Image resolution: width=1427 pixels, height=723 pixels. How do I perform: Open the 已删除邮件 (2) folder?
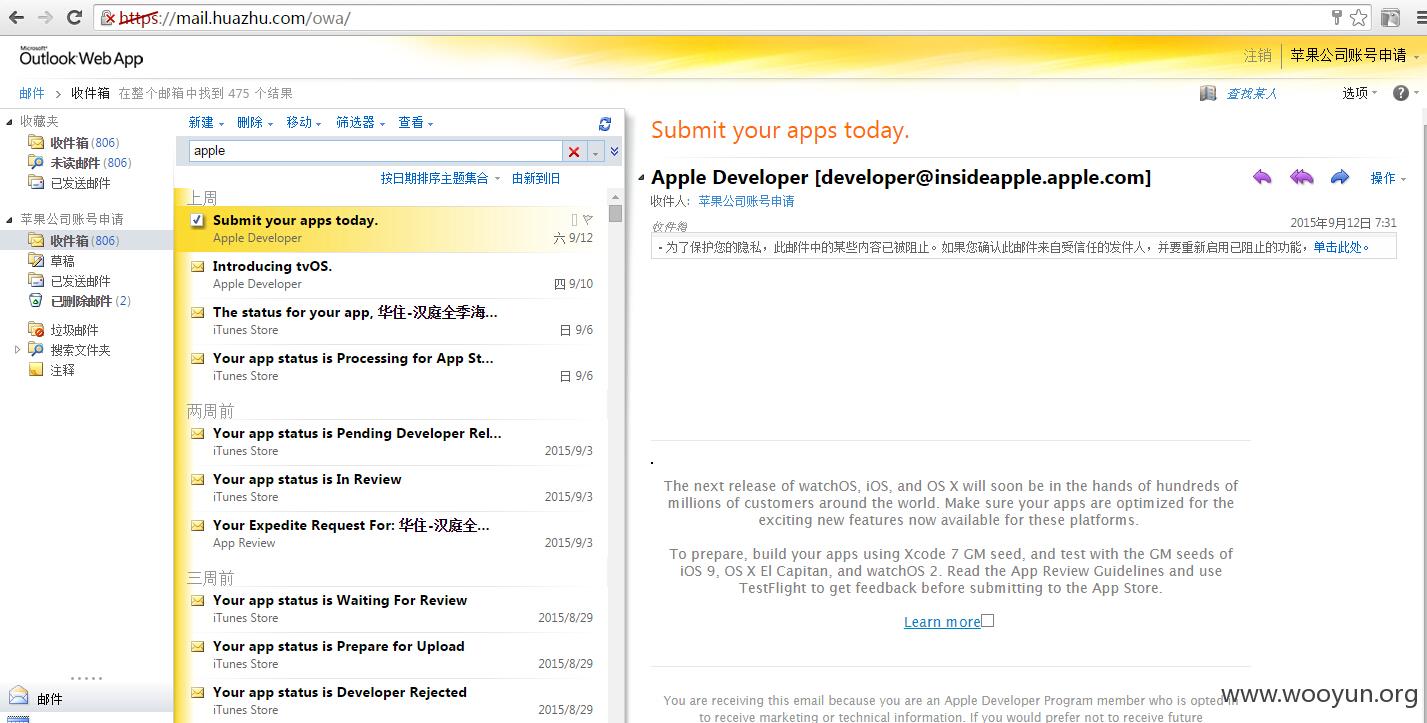click(x=90, y=301)
